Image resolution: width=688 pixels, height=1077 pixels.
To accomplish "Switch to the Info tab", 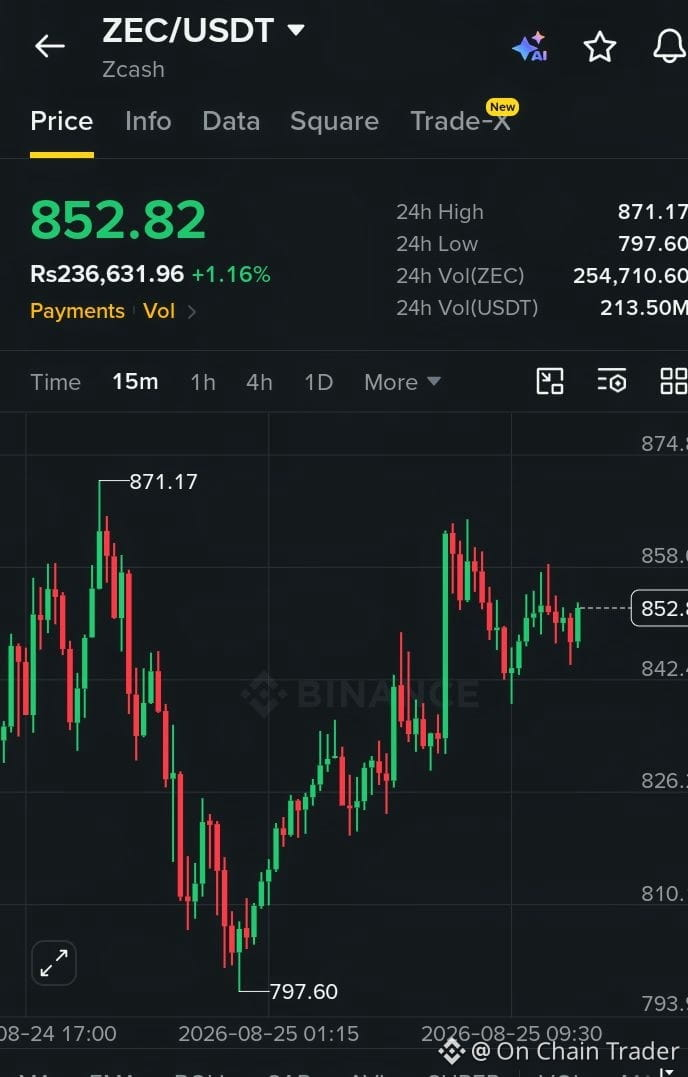I will (148, 122).
